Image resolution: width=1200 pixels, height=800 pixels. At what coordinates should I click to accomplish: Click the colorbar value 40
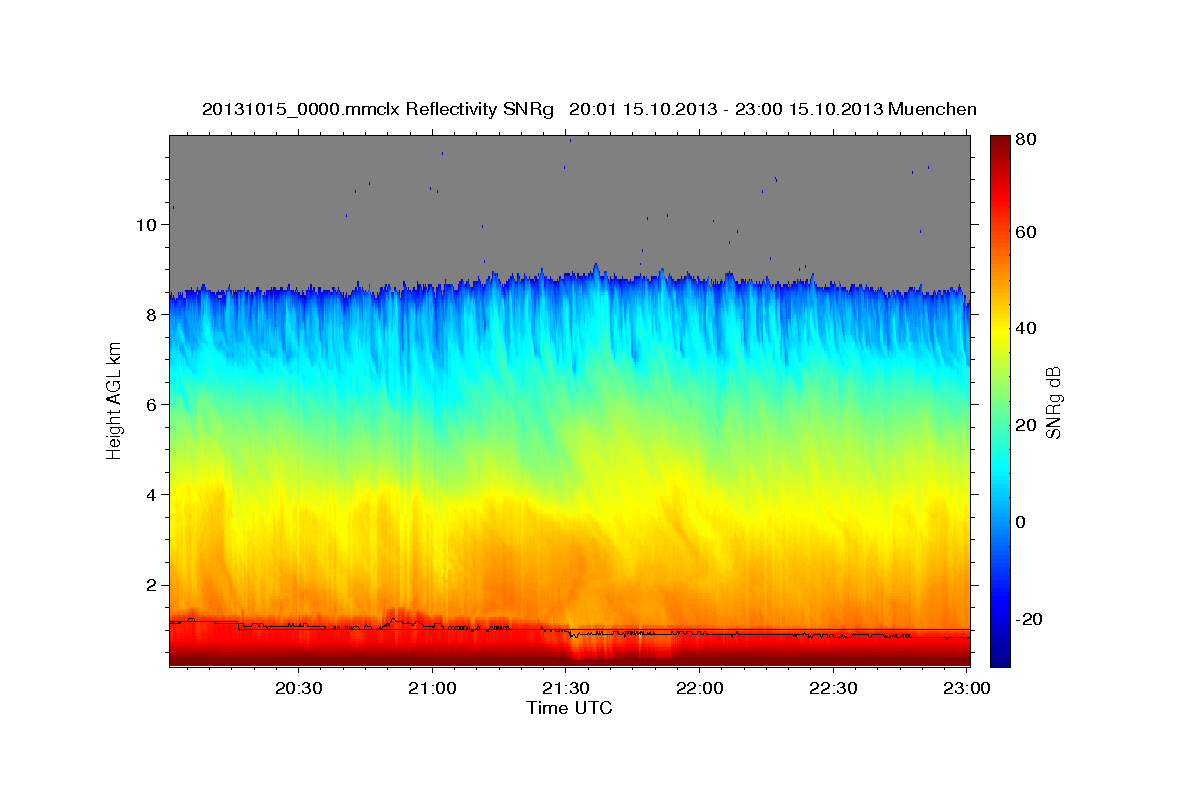point(1027,328)
